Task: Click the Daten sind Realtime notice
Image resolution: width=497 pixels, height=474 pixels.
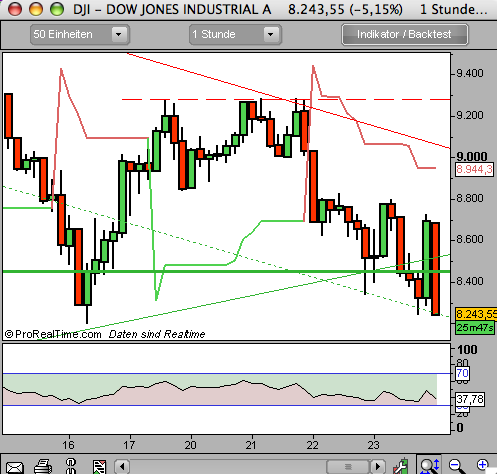Action: (157, 334)
